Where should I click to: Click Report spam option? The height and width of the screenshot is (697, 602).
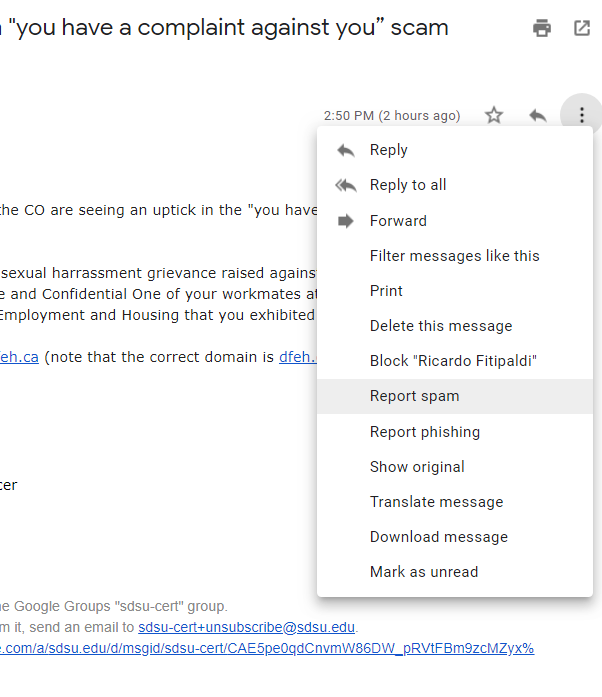coord(414,396)
